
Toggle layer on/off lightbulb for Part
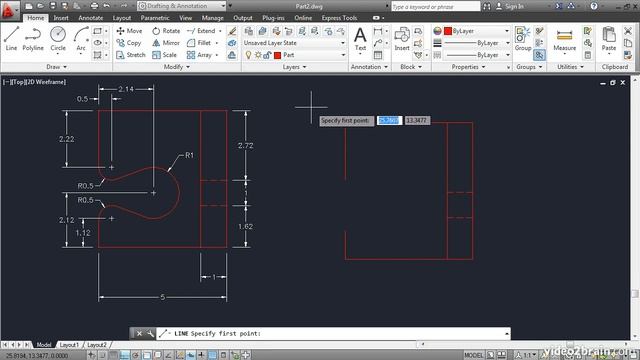[x=248, y=55]
